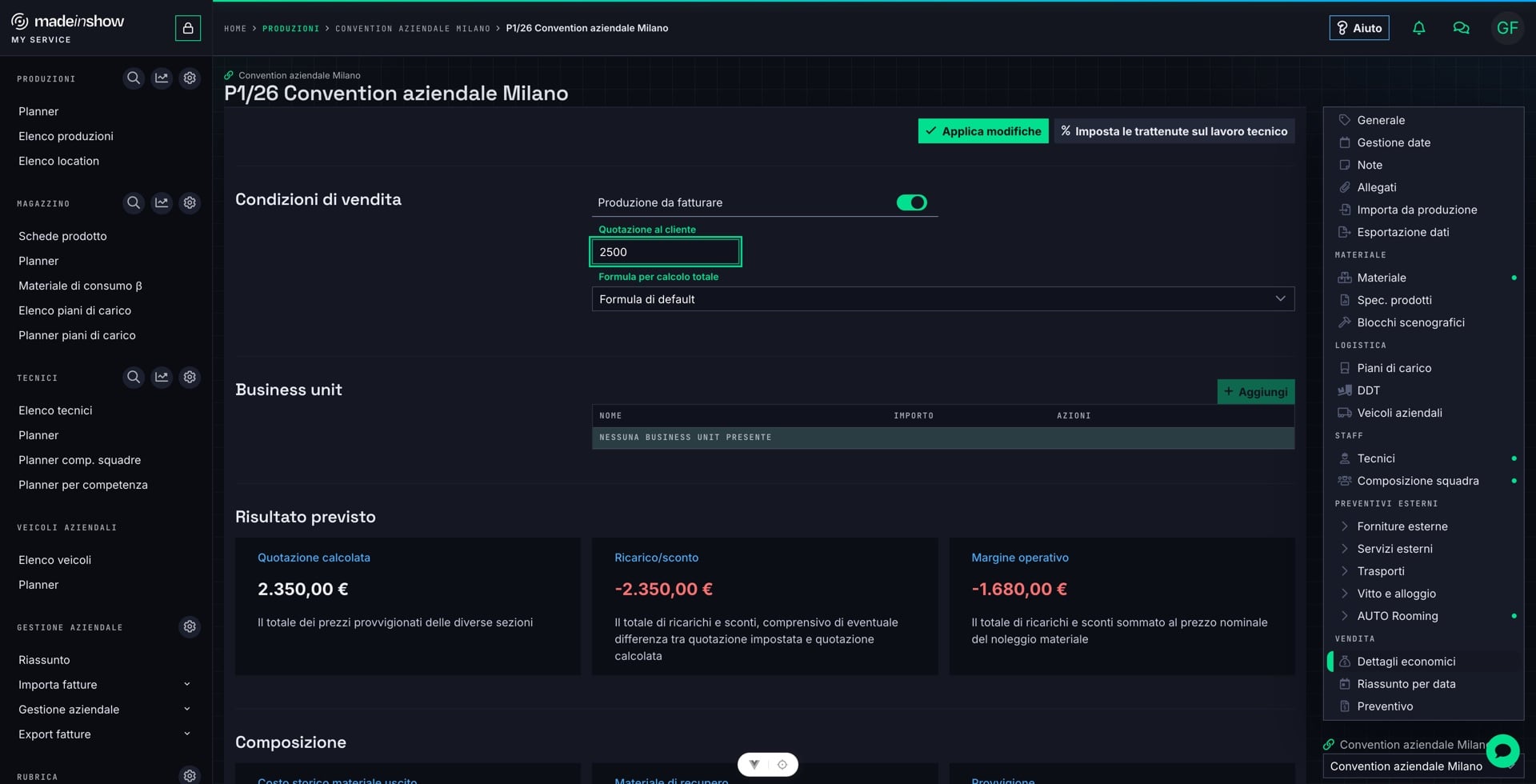The width and height of the screenshot is (1536, 784).
Task: Open Produzioni statistics chart icon
Action: (x=162, y=78)
